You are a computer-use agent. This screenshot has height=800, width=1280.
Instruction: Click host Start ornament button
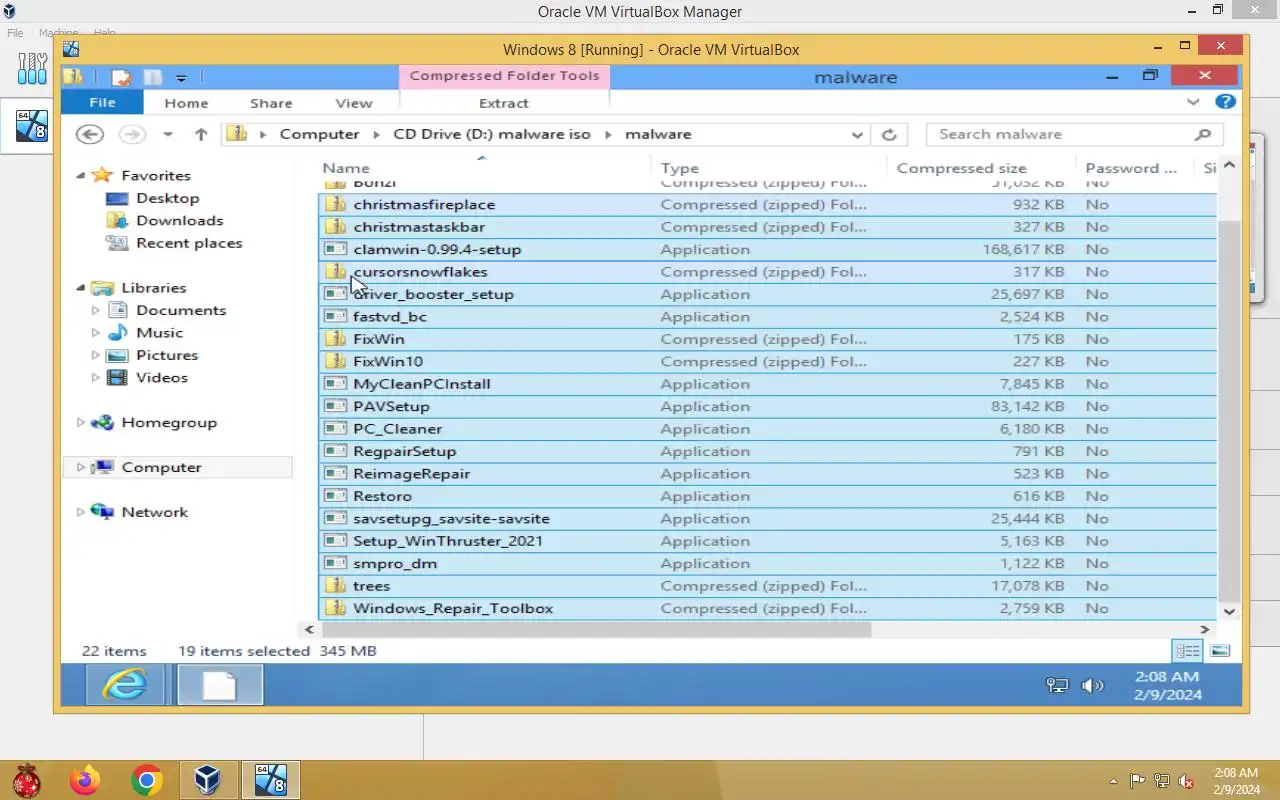(x=26, y=780)
